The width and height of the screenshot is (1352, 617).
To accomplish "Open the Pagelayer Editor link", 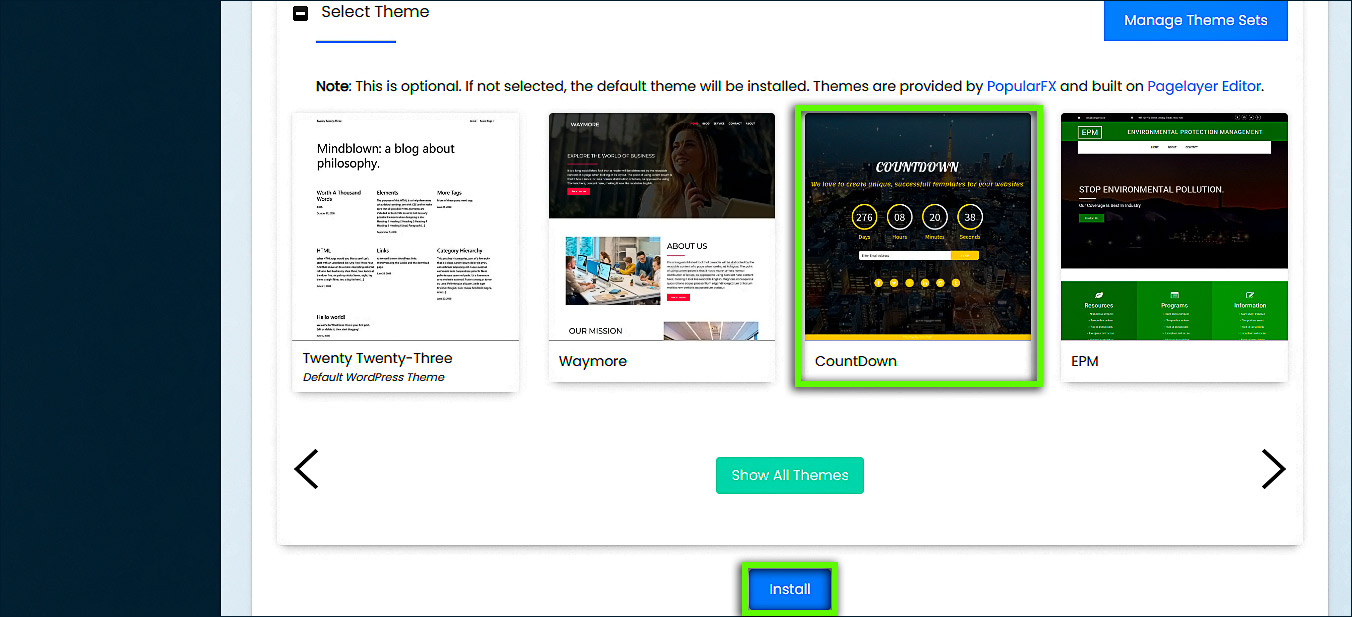I will 1204,87.
